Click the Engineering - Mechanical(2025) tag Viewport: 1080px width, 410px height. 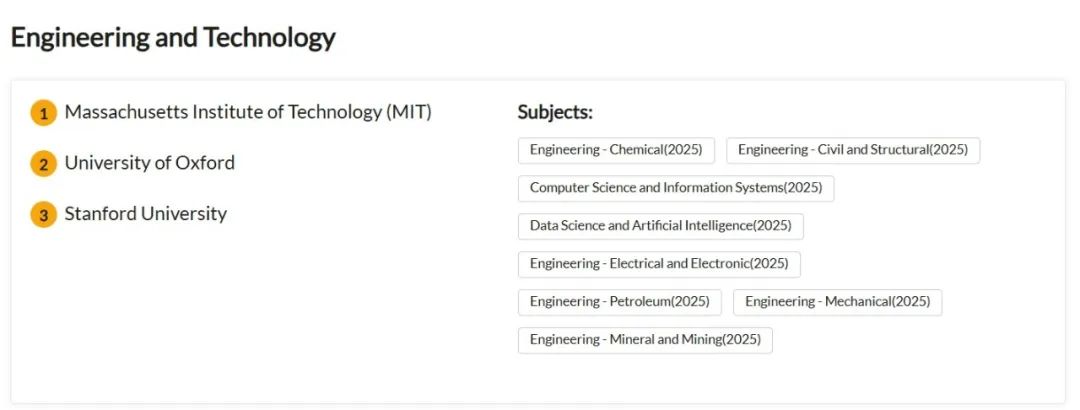click(x=838, y=301)
